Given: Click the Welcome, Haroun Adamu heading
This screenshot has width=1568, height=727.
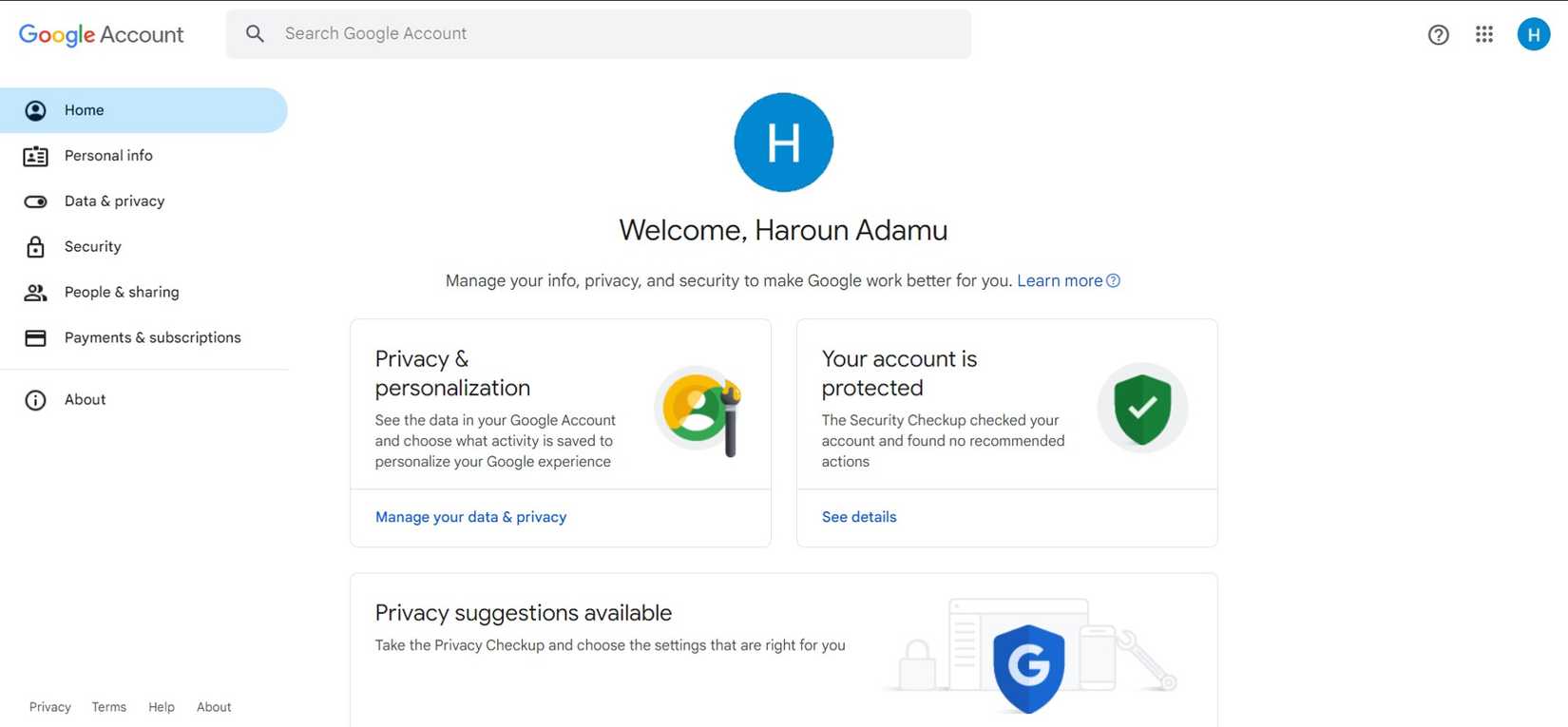Looking at the screenshot, I should [x=783, y=231].
